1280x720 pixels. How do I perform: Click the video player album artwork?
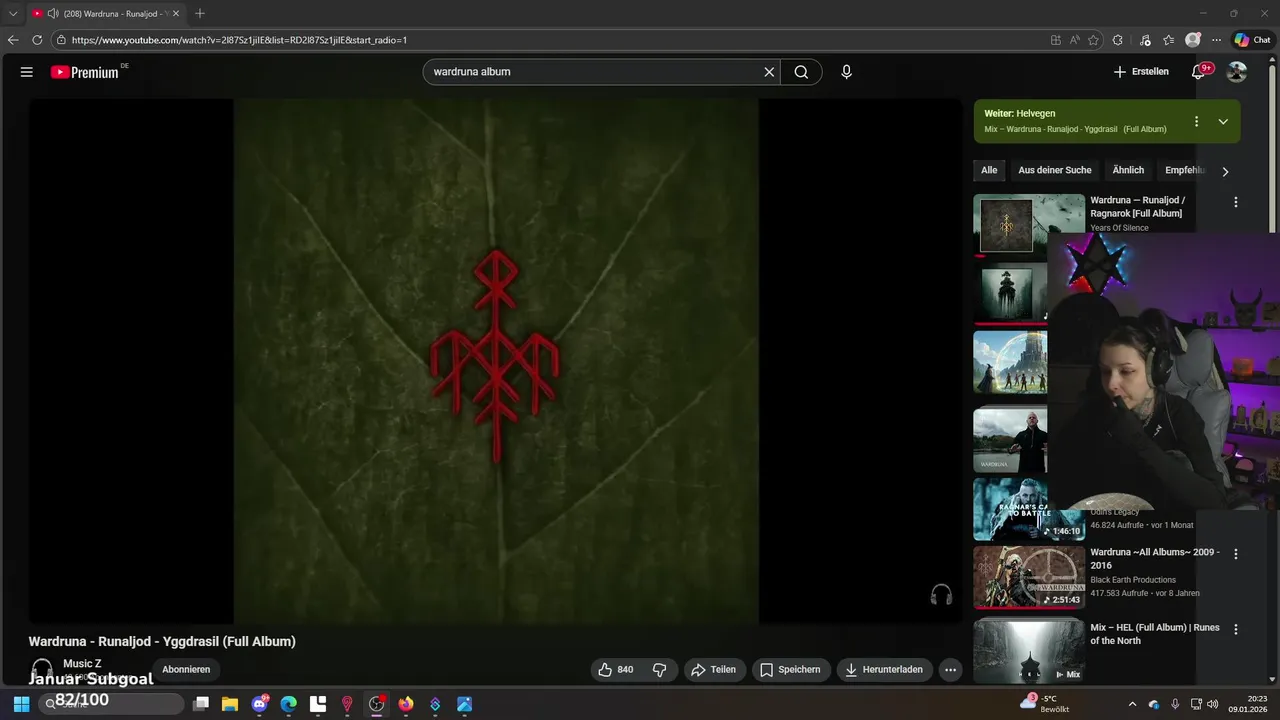[x=496, y=360]
